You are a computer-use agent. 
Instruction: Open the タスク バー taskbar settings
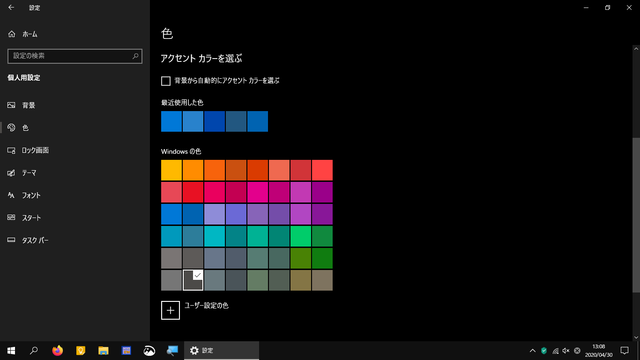(75, 240)
